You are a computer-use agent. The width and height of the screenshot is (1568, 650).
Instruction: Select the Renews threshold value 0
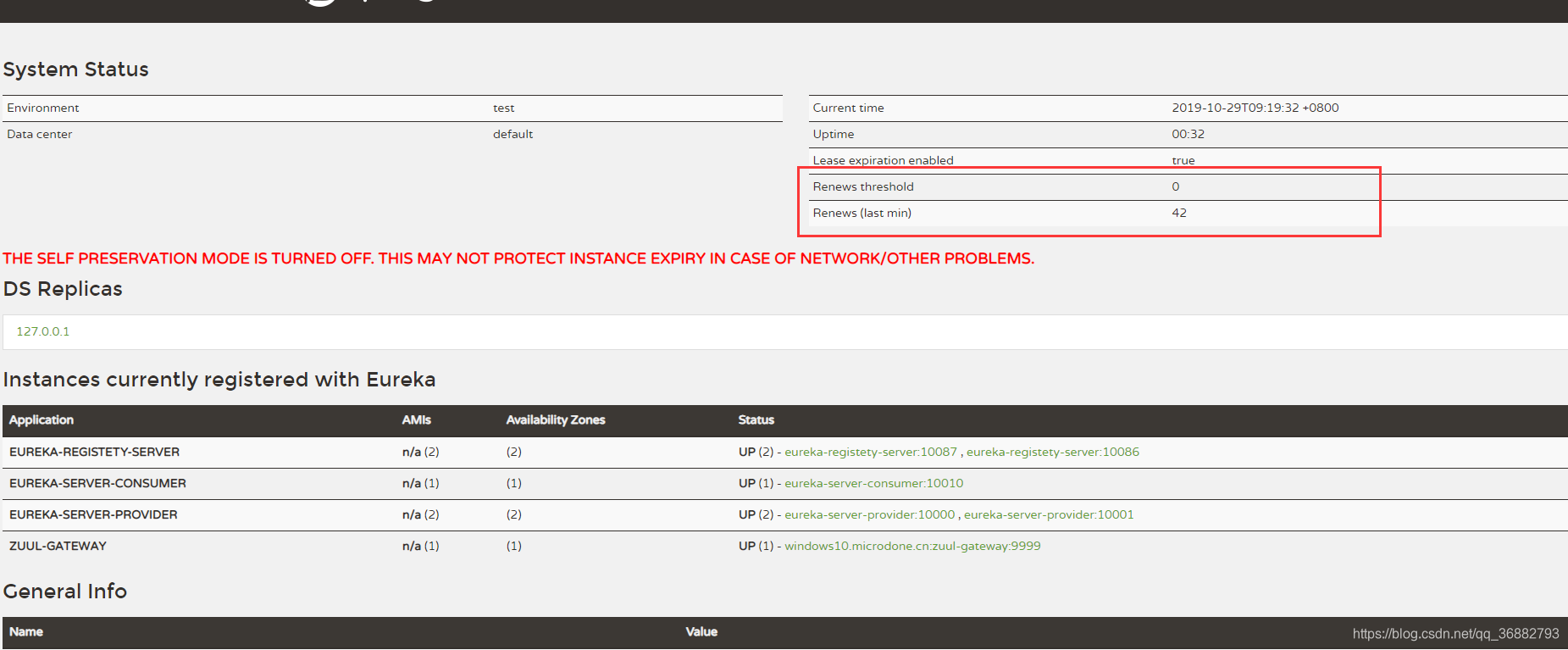click(x=1176, y=186)
